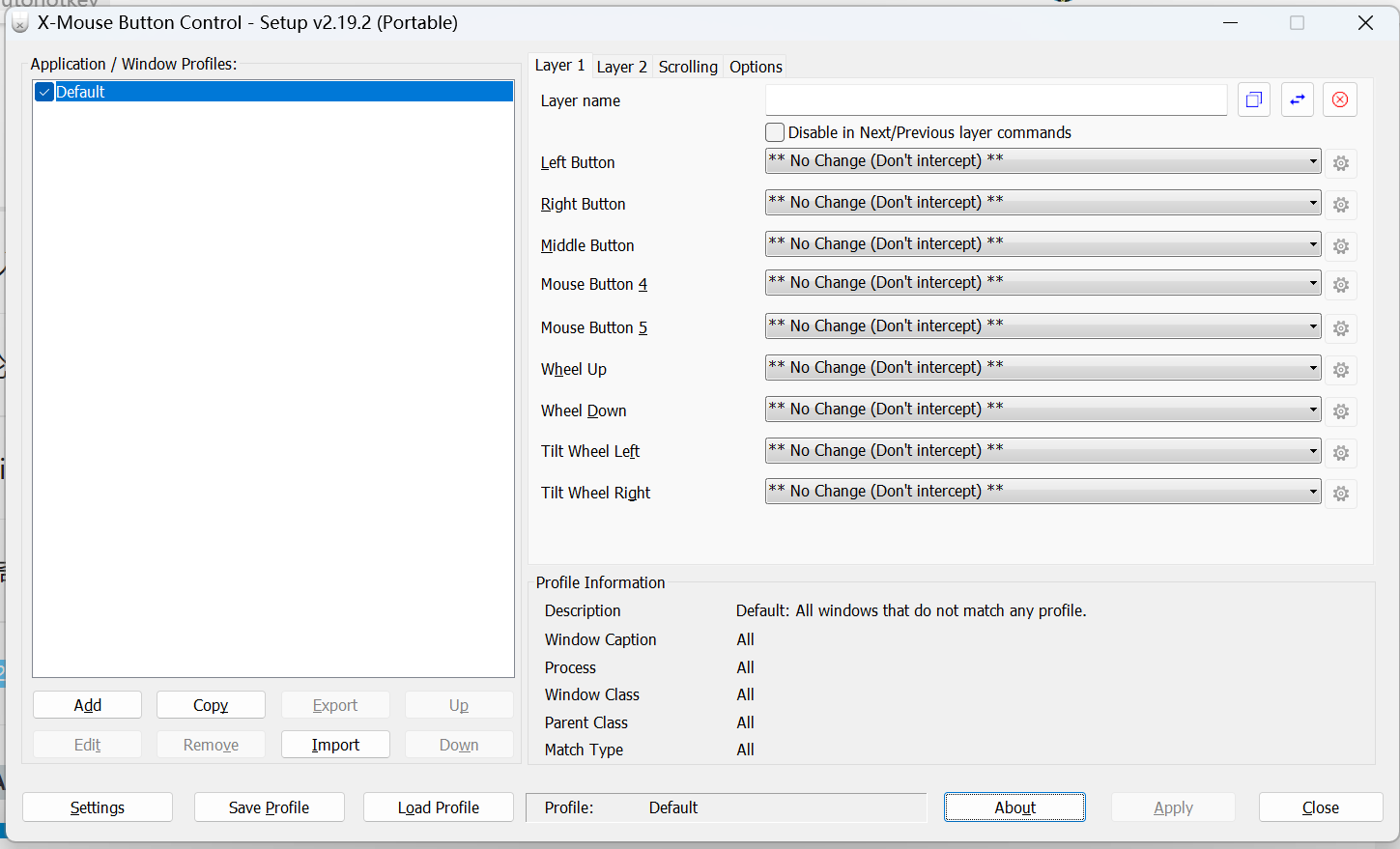Click the Layer name text field
This screenshot has width=1400, height=849.
(995, 100)
